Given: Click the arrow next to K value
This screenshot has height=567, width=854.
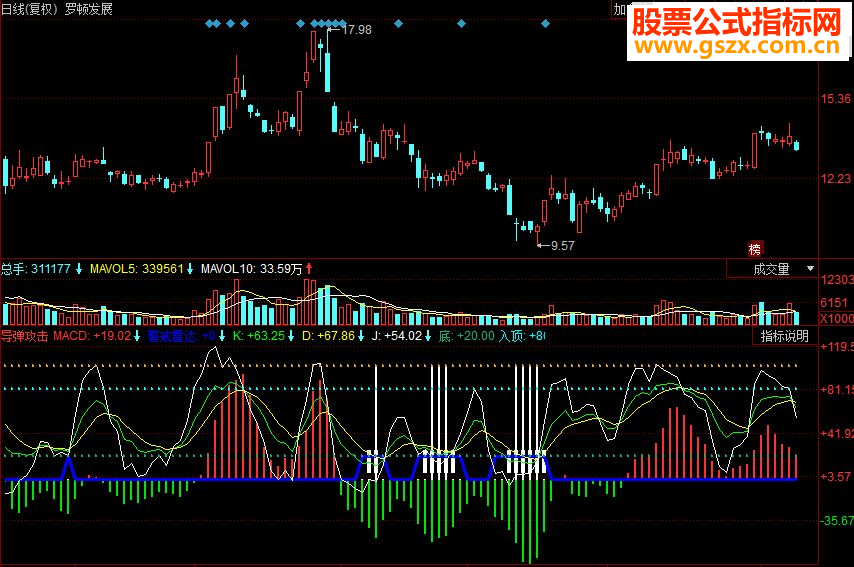Looking at the screenshot, I should [291, 336].
